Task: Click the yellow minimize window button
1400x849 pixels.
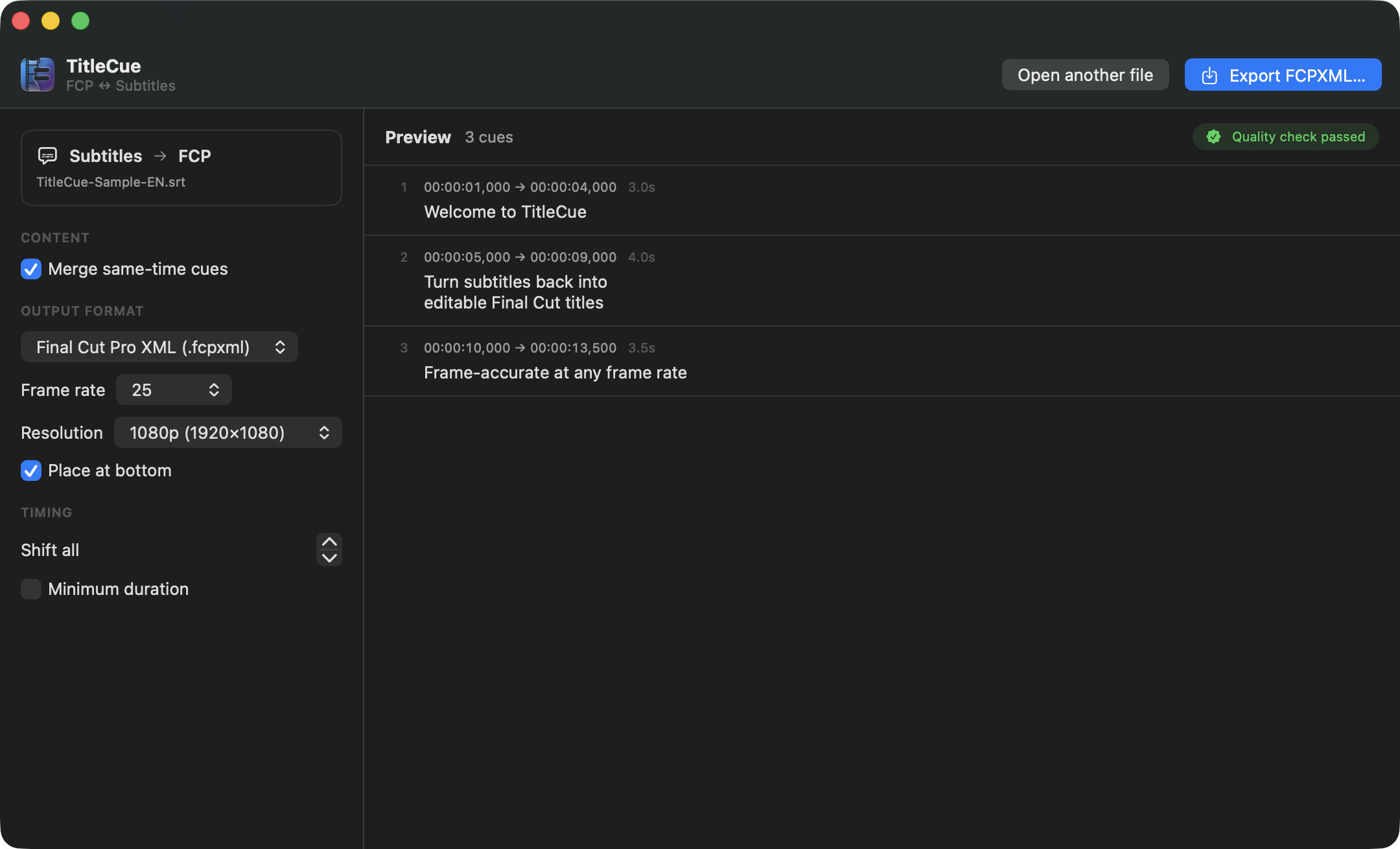Action: point(51,21)
